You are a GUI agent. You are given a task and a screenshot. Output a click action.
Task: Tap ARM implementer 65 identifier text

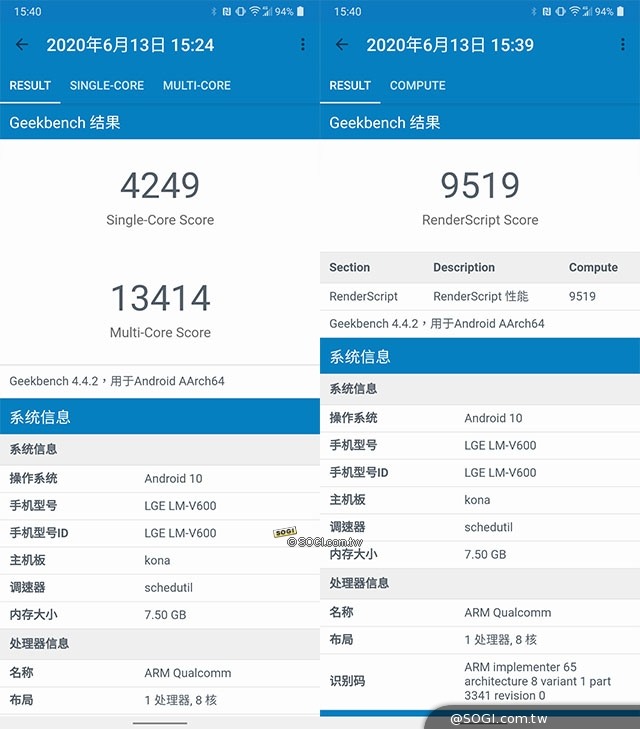pyautogui.click(x=537, y=681)
